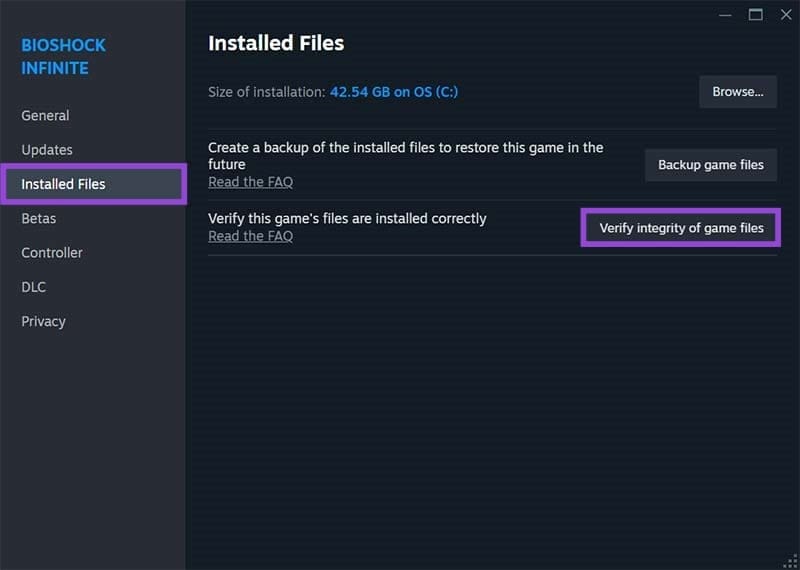Click the window resize grip

coord(790,561)
